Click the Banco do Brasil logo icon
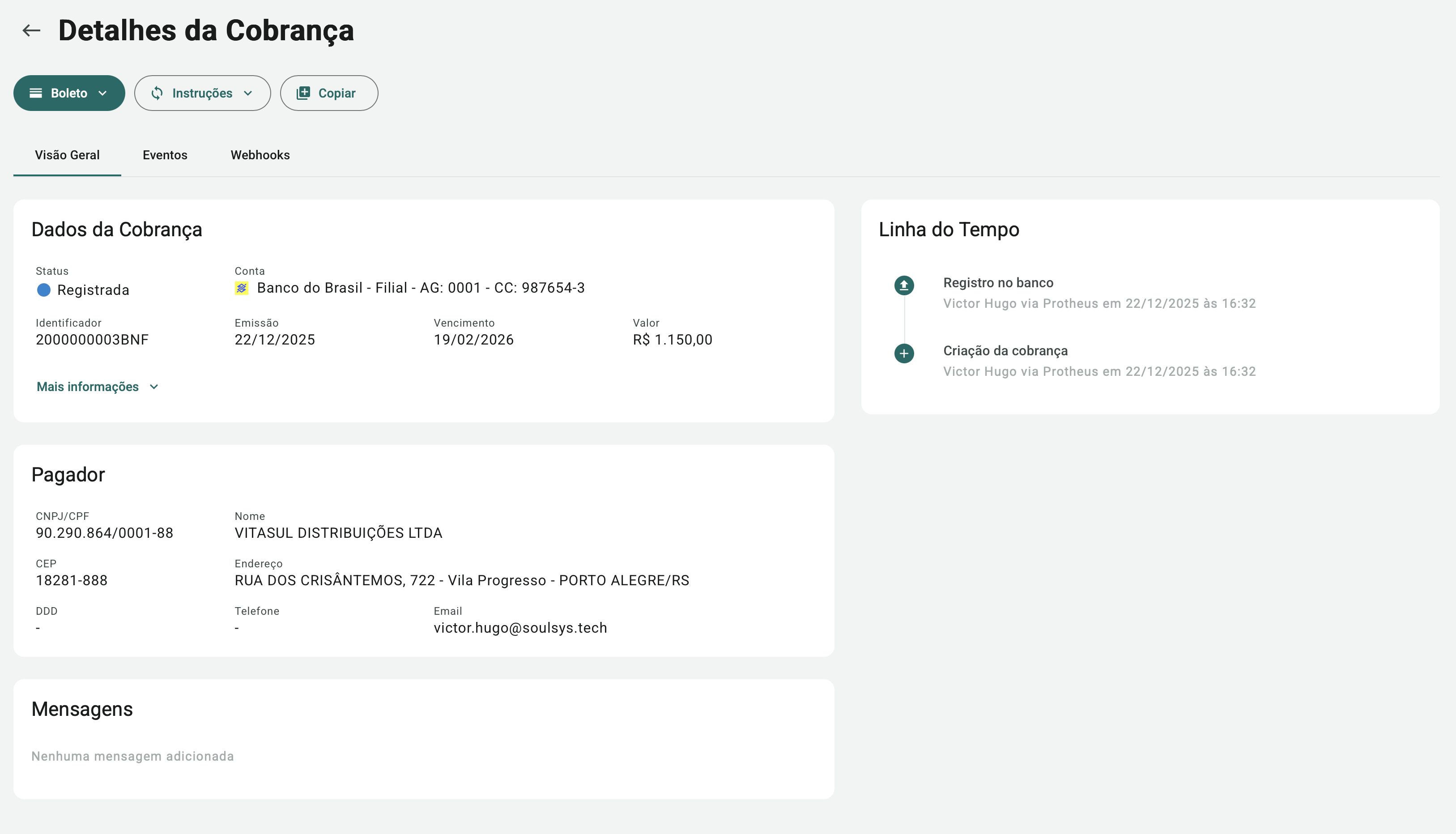1456x834 pixels. pyautogui.click(x=241, y=288)
